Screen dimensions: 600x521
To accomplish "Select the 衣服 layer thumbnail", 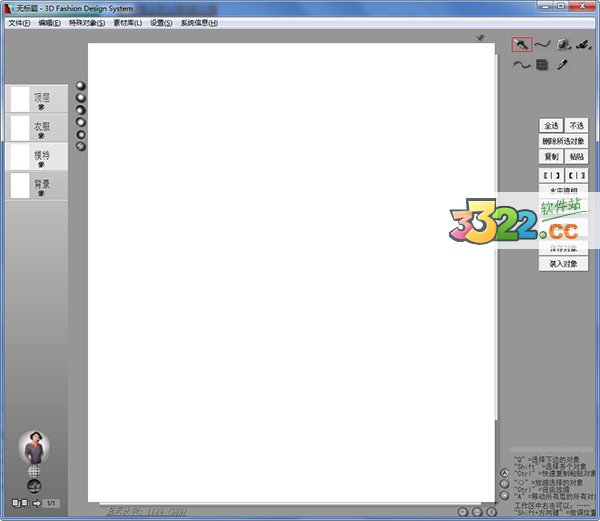I will [20, 128].
